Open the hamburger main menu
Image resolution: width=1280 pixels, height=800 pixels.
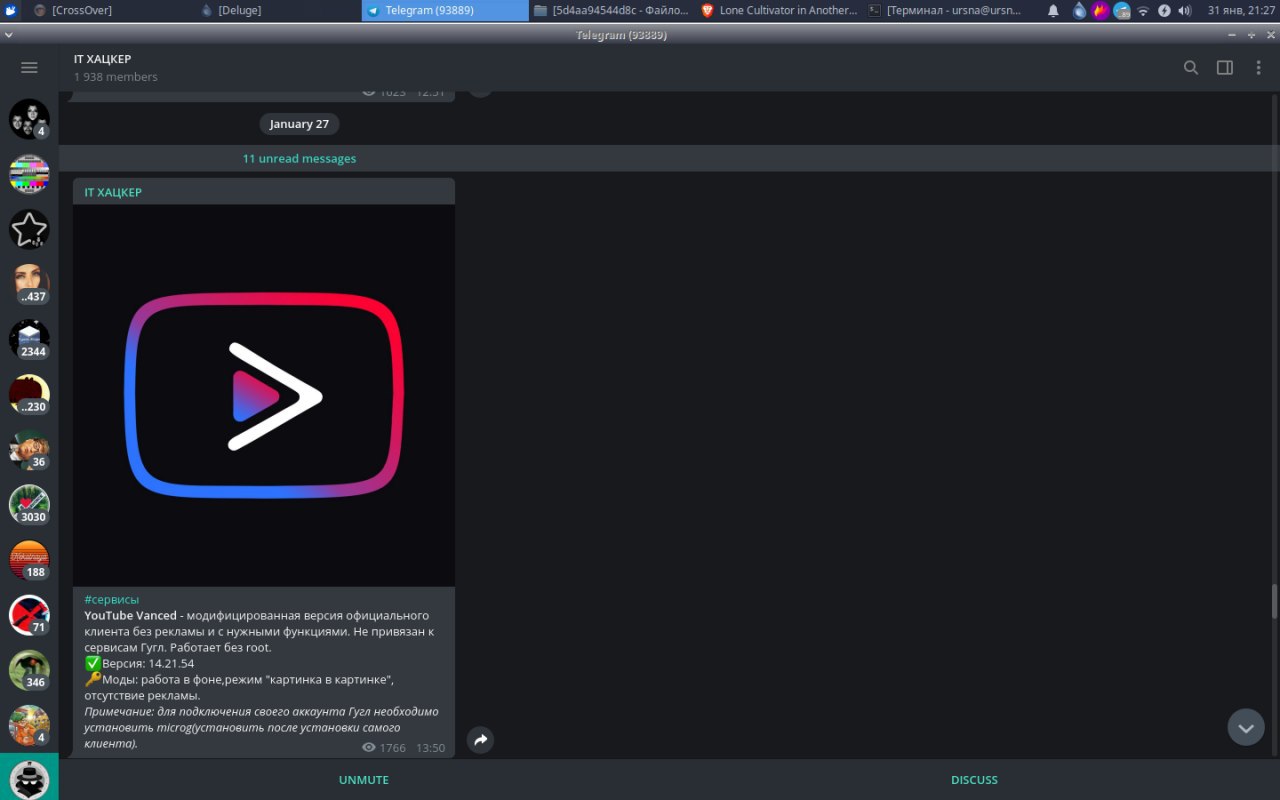pyautogui.click(x=29, y=67)
